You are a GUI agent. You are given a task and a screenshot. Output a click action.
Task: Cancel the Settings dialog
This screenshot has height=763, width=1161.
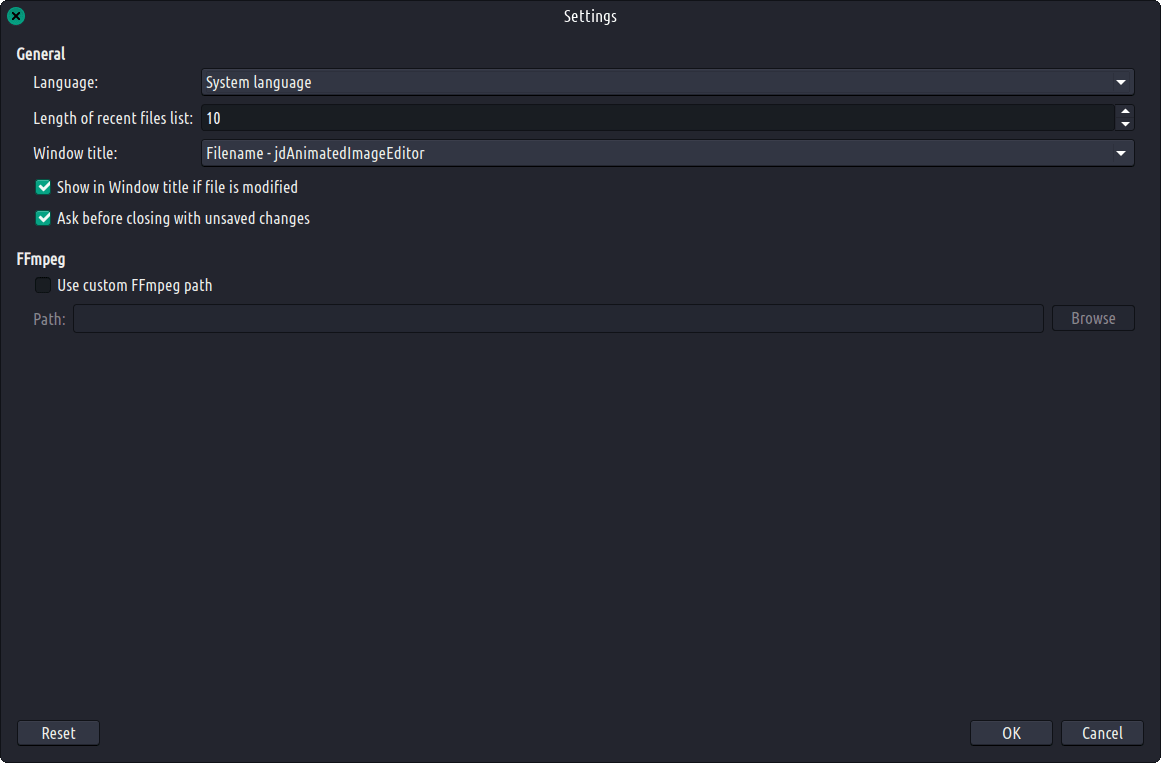point(1102,733)
